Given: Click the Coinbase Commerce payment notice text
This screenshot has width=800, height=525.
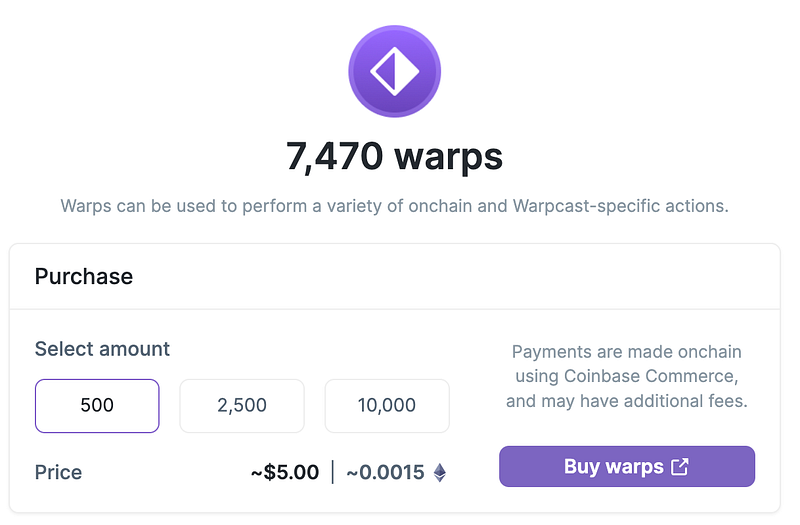Looking at the screenshot, I should point(627,376).
